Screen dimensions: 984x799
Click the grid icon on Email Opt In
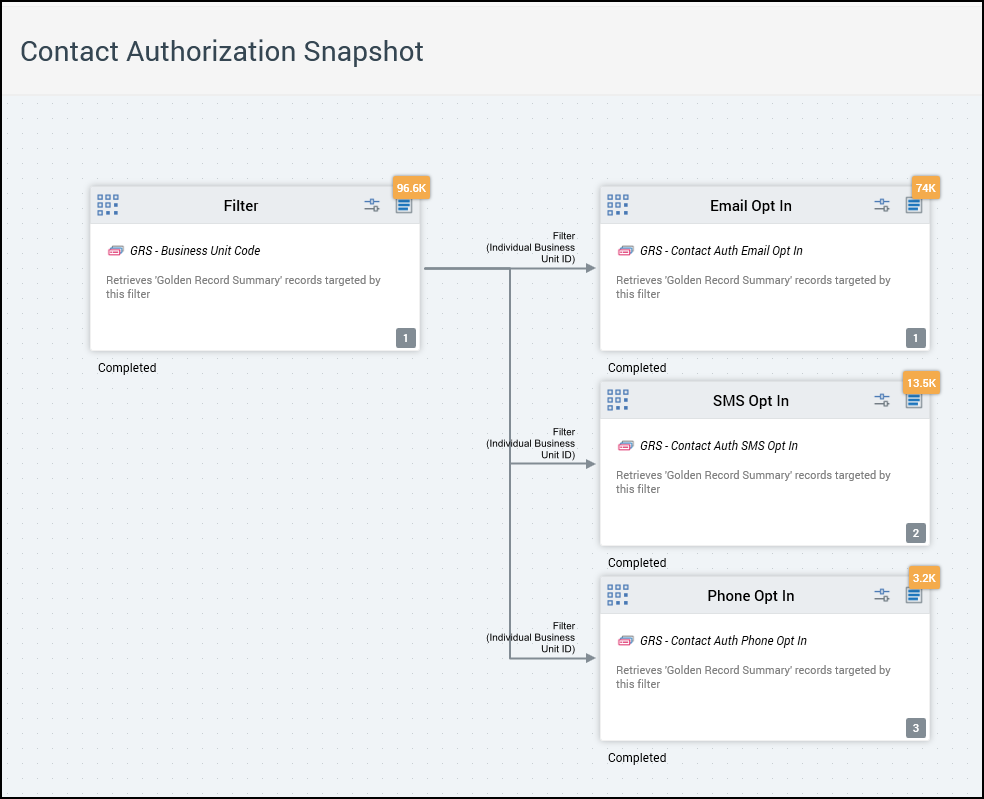click(618, 205)
